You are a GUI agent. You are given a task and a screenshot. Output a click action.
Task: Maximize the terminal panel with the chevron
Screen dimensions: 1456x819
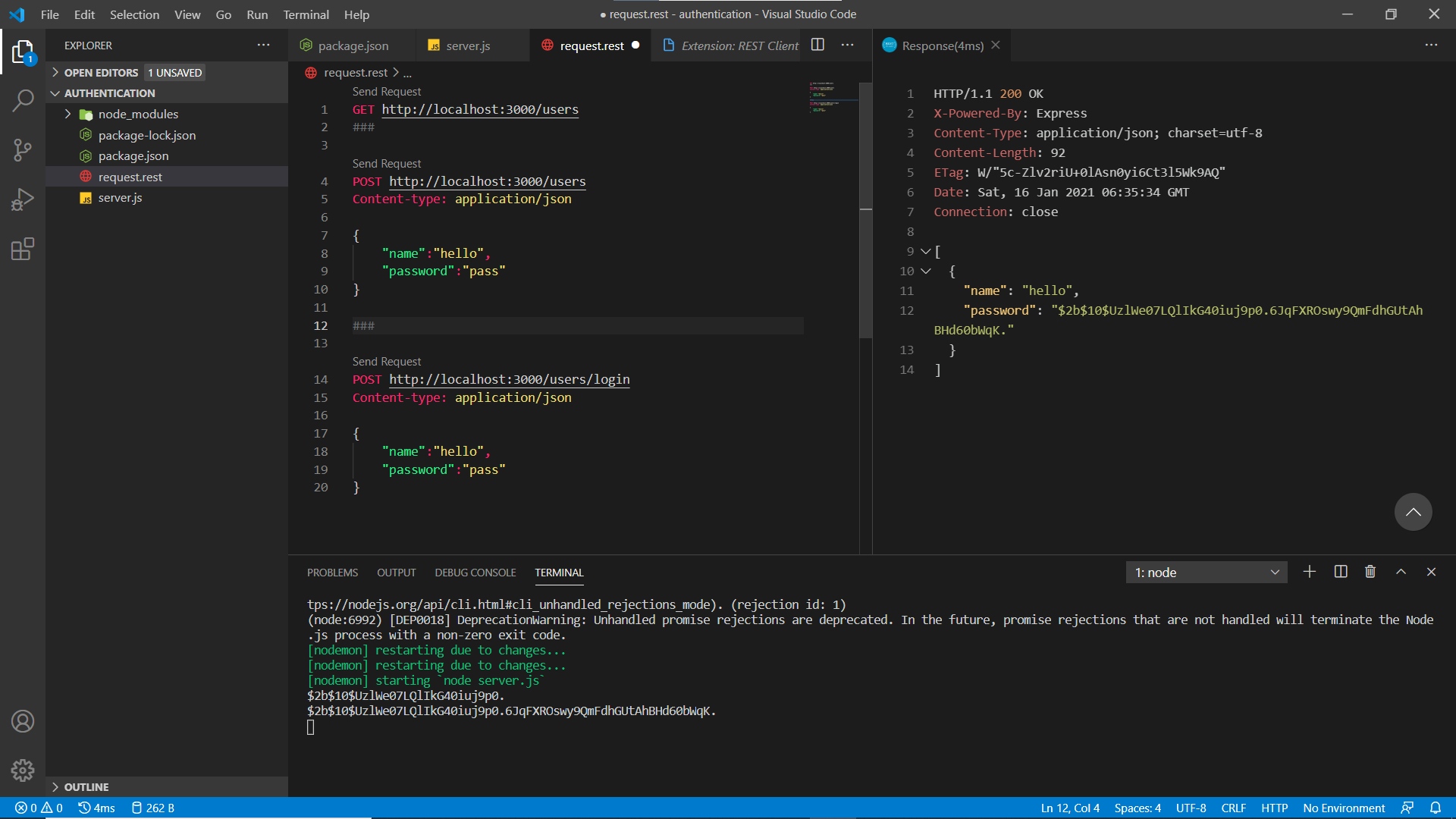[1401, 572]
